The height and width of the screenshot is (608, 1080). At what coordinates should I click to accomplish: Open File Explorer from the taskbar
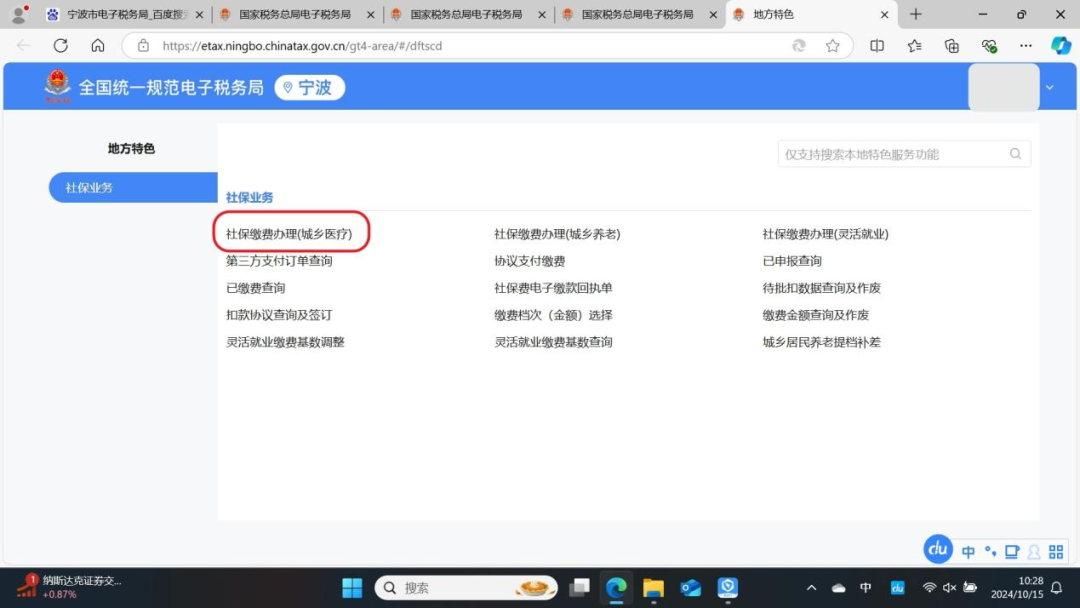coord(653,587)
